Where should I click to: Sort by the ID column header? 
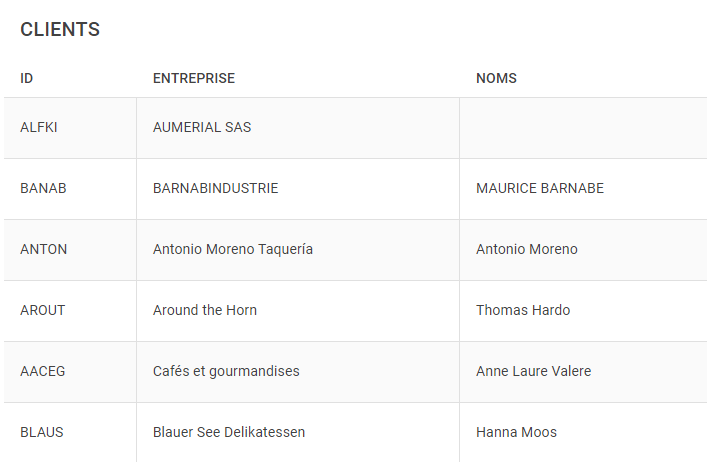(27, 78)
